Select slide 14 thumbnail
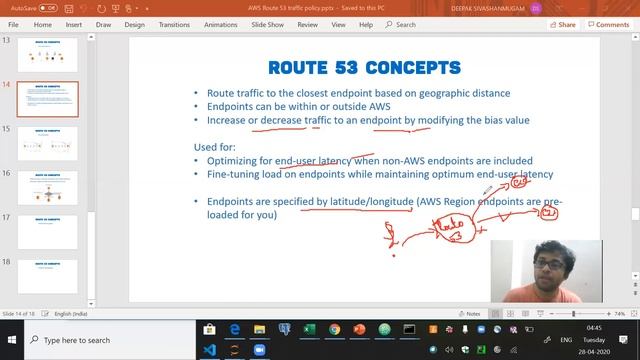This screenshot has width=640, height=360. (x=47, y=99)
